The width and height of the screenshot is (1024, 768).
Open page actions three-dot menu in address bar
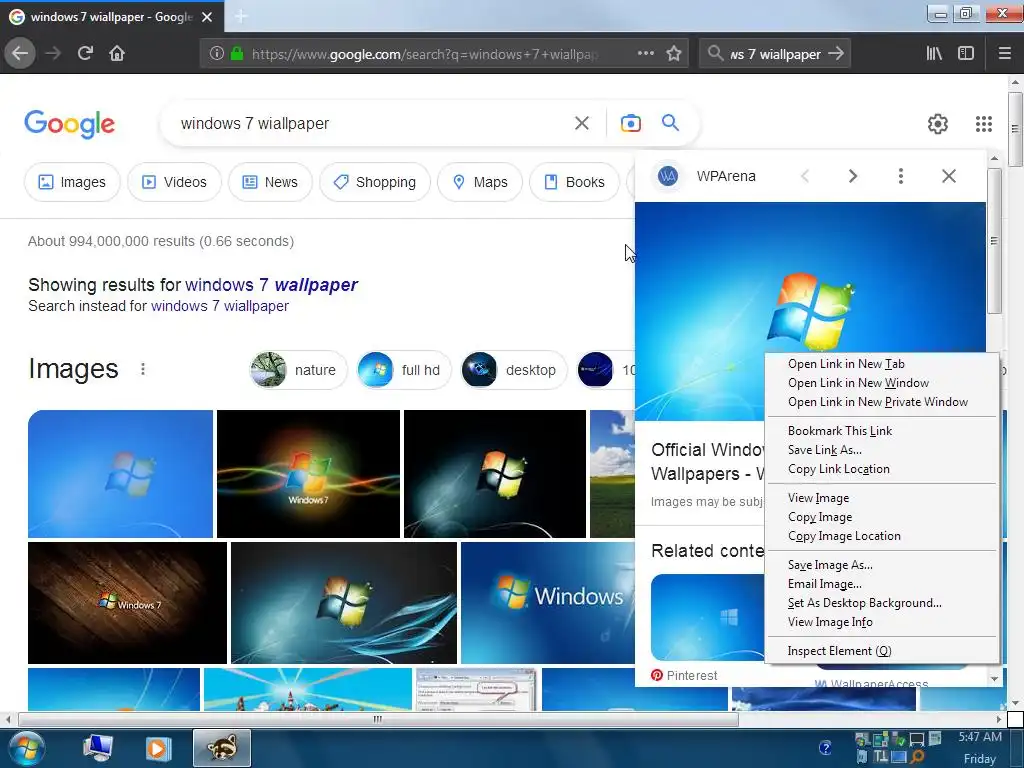[645, 54]
